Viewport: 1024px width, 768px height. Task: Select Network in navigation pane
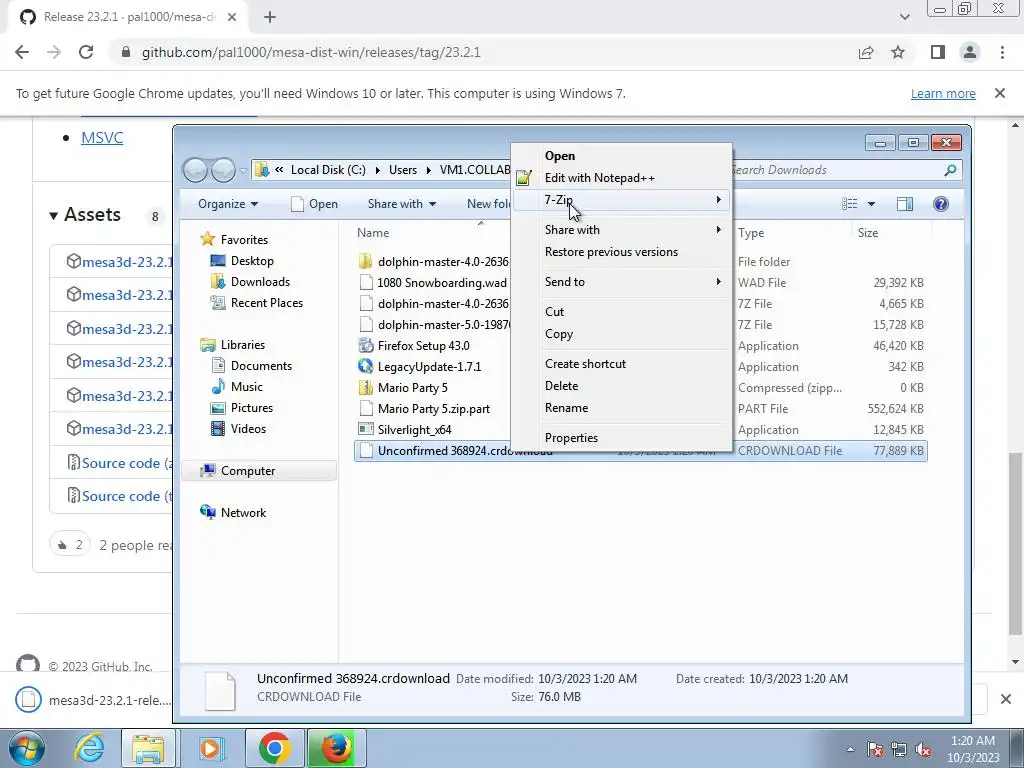(x=243, y=513)
